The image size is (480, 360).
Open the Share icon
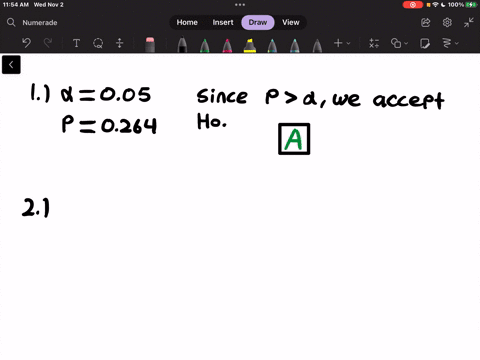[426, 22]
